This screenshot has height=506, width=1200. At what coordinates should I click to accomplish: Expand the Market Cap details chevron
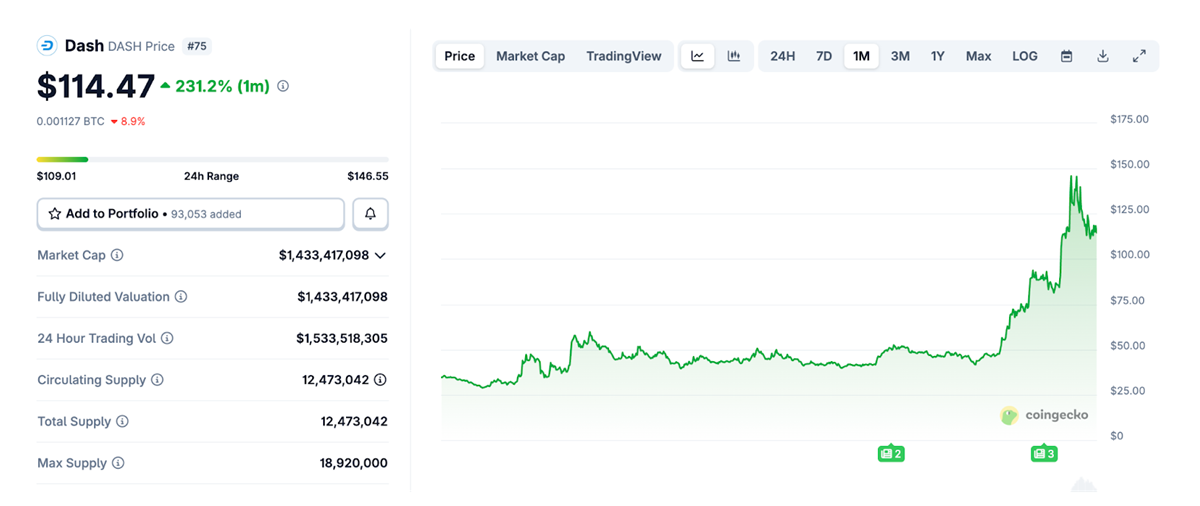pyautogui.click(x=380, y=256)
